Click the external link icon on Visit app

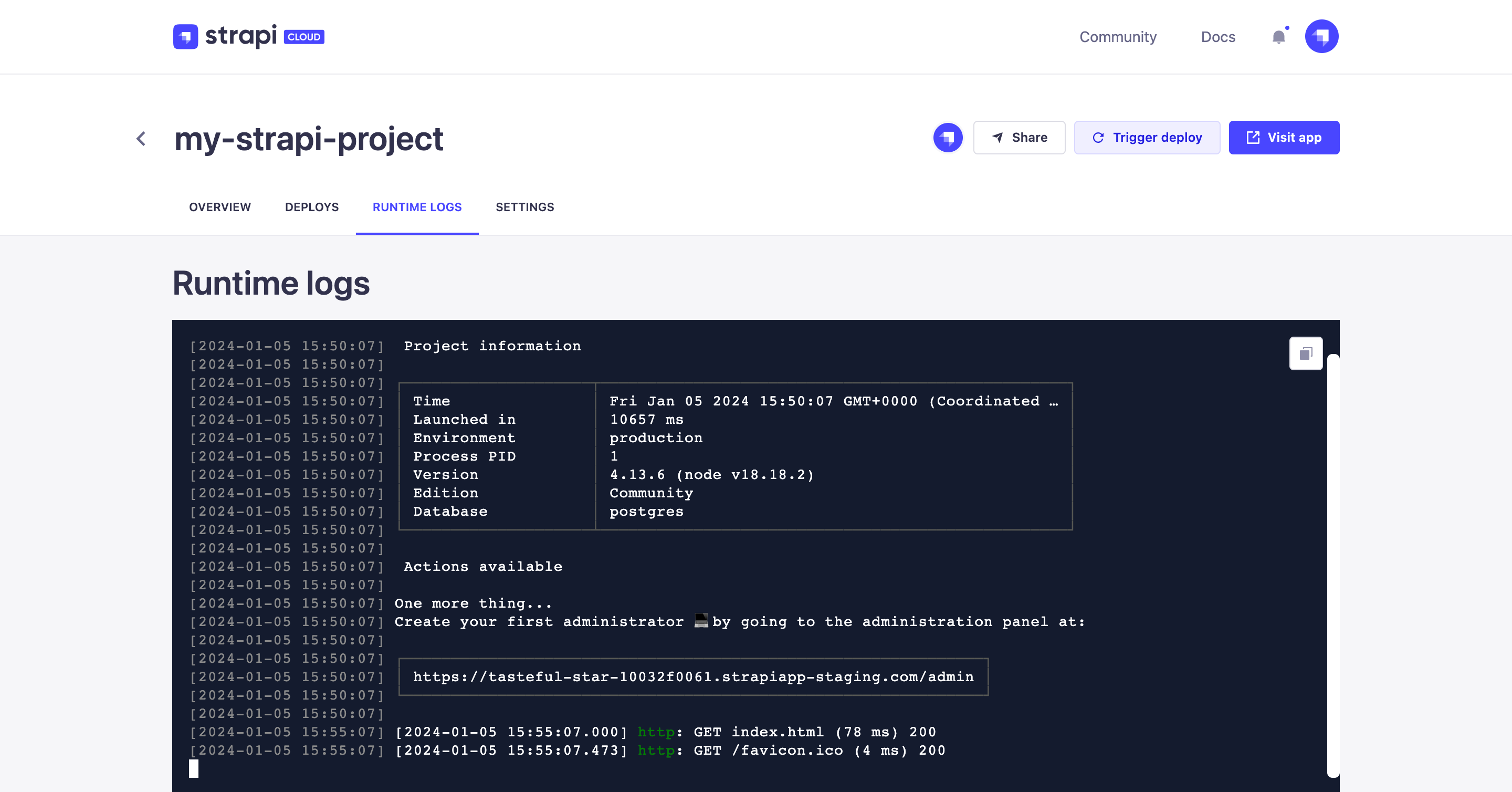point(1253,138)
